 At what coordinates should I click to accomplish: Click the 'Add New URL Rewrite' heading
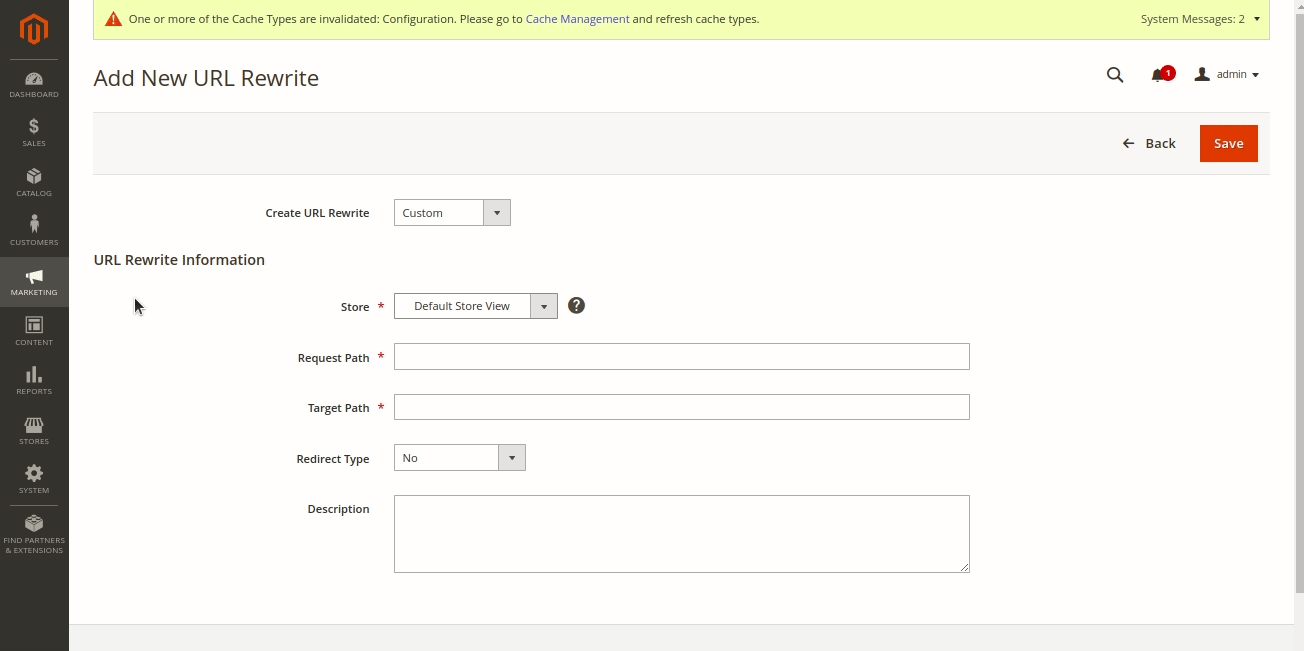[206, 78]
